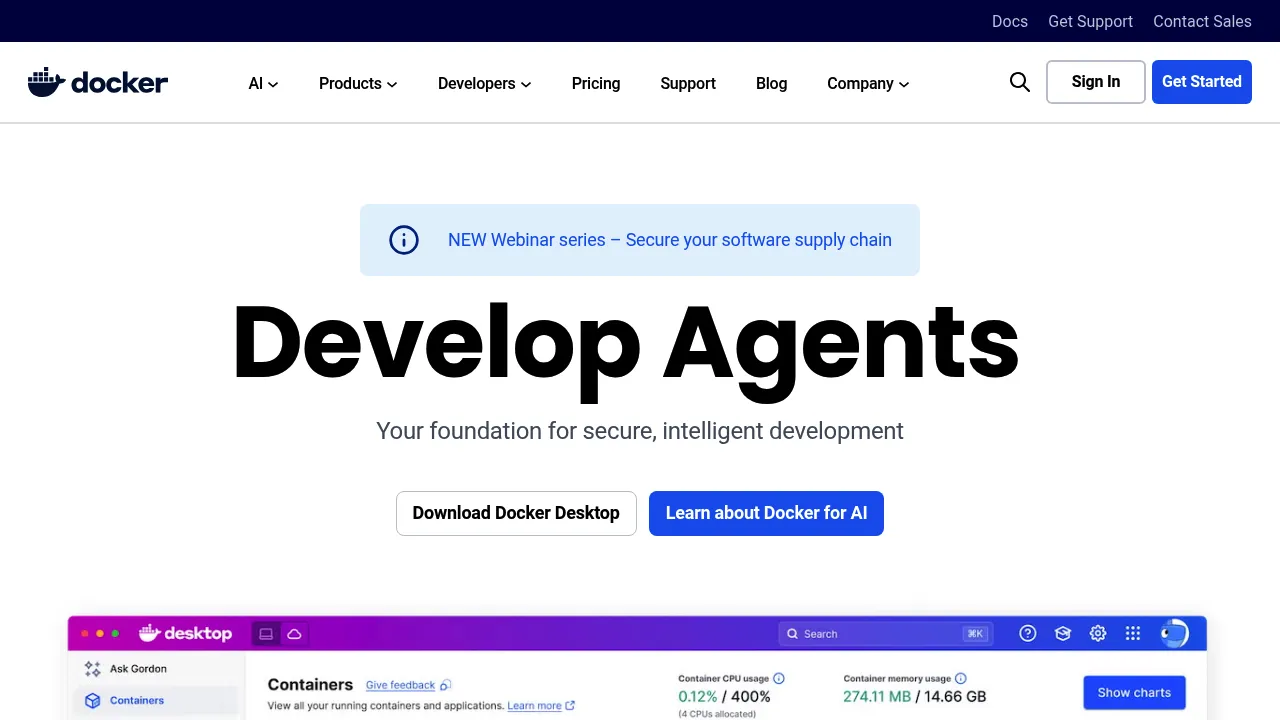Screen dimensions: 1280x720
Task: Open the help question mark icon
Action: [x=1028, y=633]
